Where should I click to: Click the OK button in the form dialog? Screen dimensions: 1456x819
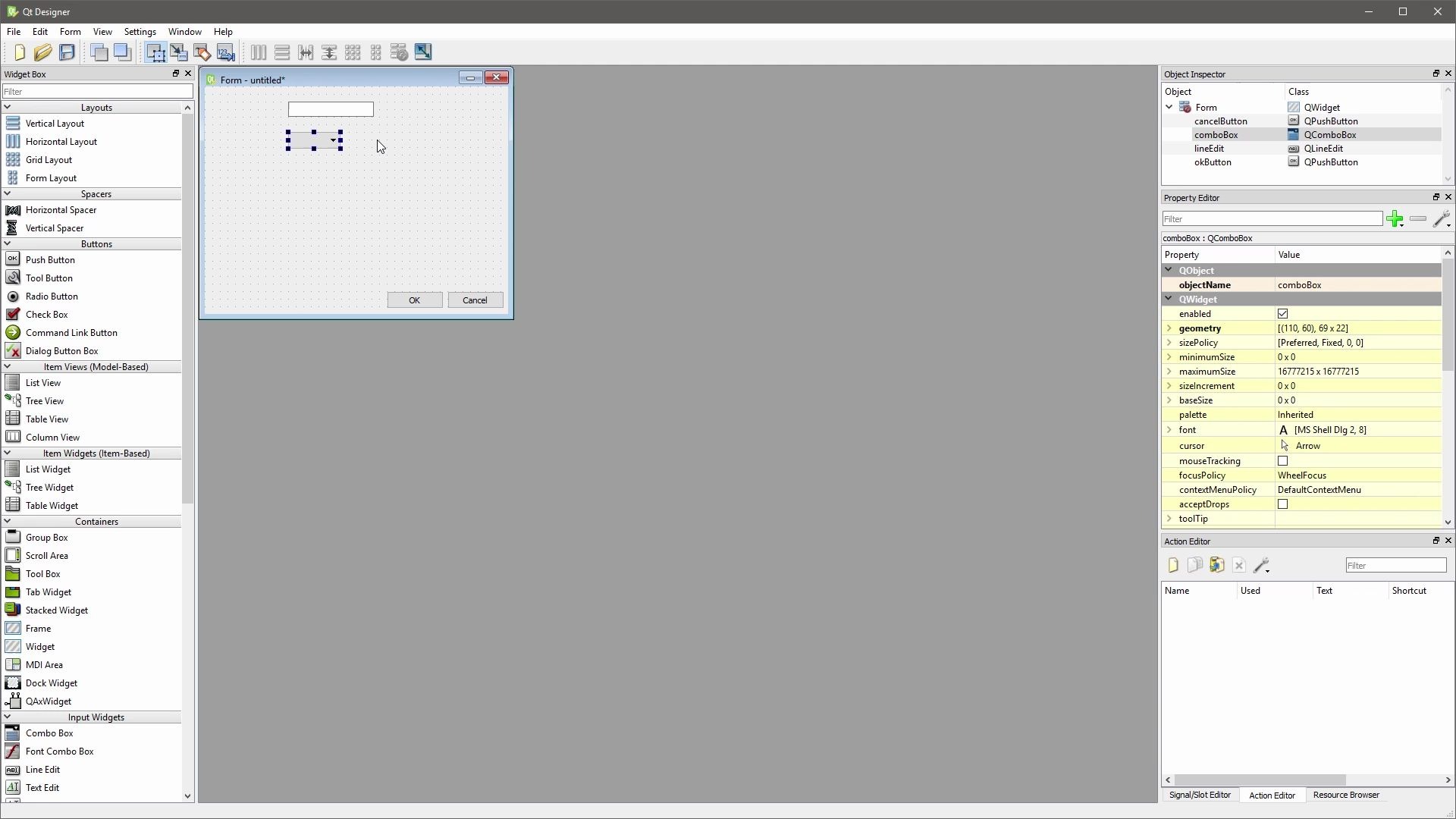(x=415, y=300)
